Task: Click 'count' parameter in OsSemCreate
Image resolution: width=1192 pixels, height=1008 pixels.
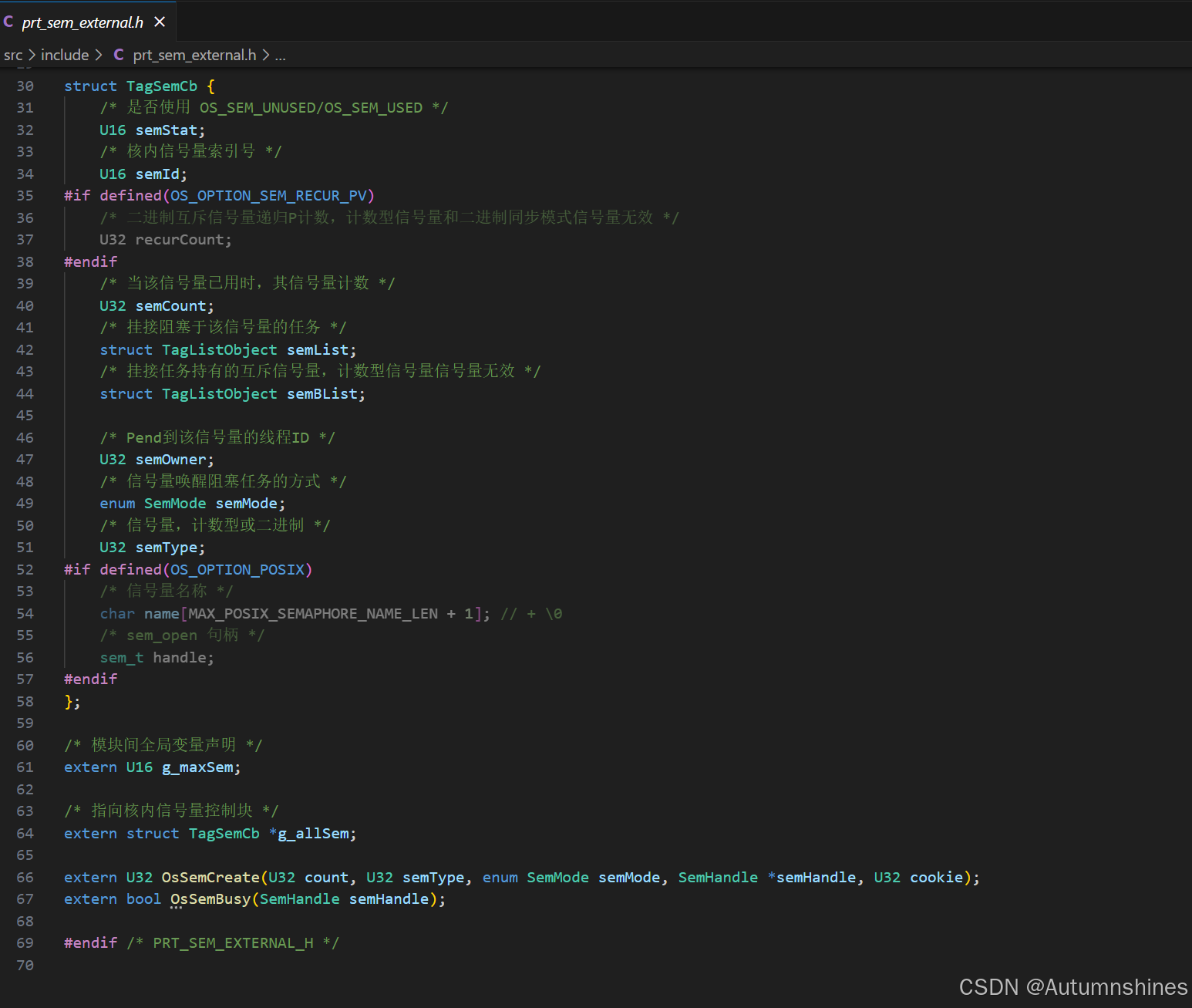Action: pyautogui.click(x=326, y=878)
